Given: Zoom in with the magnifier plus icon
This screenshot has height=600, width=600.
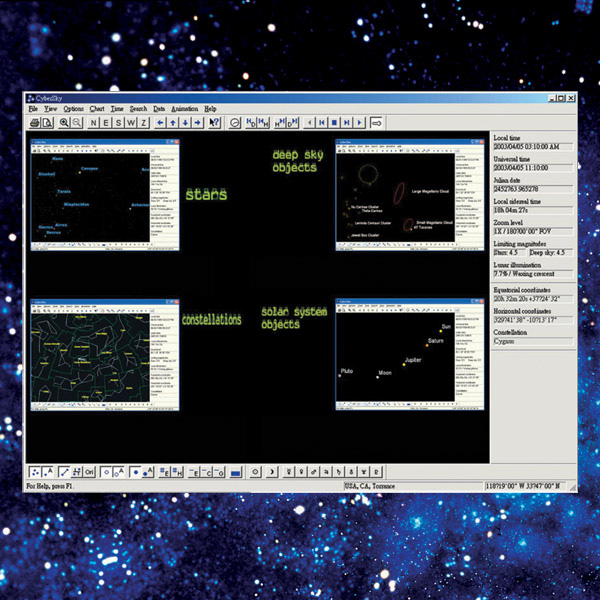Looking at the screenshot, I should (64, 122).
